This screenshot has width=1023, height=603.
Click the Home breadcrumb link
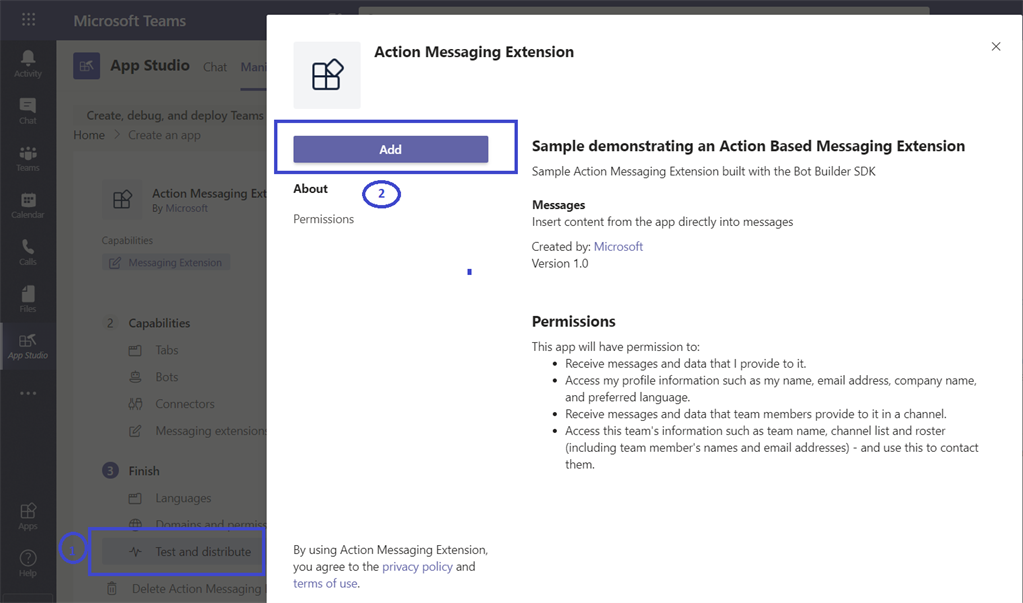pos(88,134)
